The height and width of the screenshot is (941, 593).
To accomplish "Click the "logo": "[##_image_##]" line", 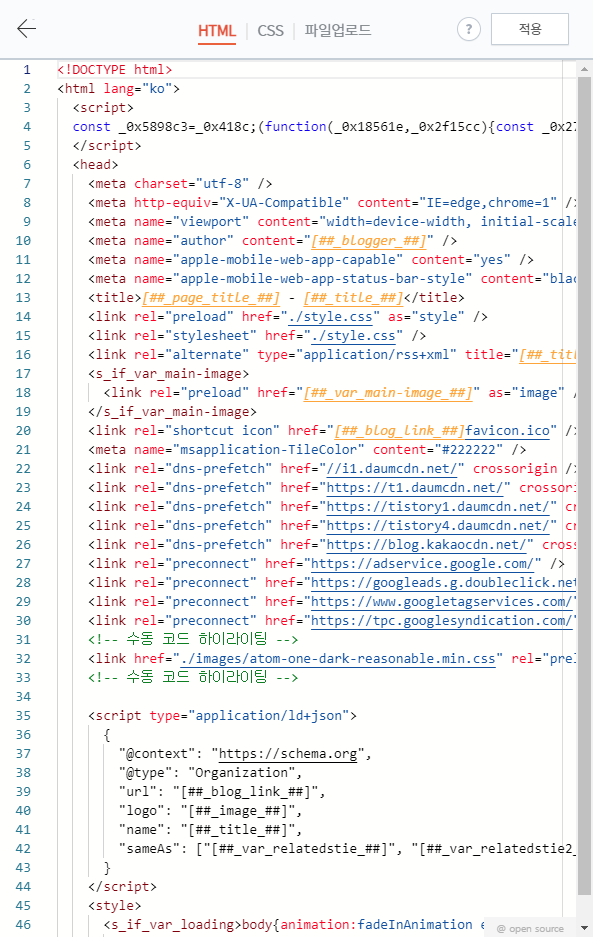I will click(211, 811).
